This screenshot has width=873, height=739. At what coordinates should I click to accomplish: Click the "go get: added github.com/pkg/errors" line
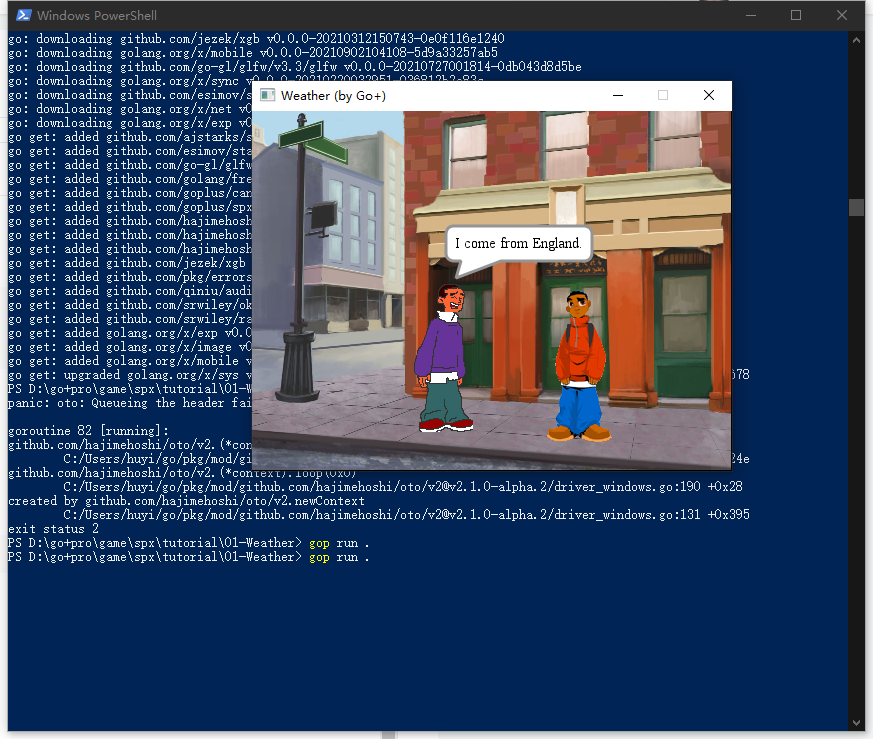(x=130, y=277)
